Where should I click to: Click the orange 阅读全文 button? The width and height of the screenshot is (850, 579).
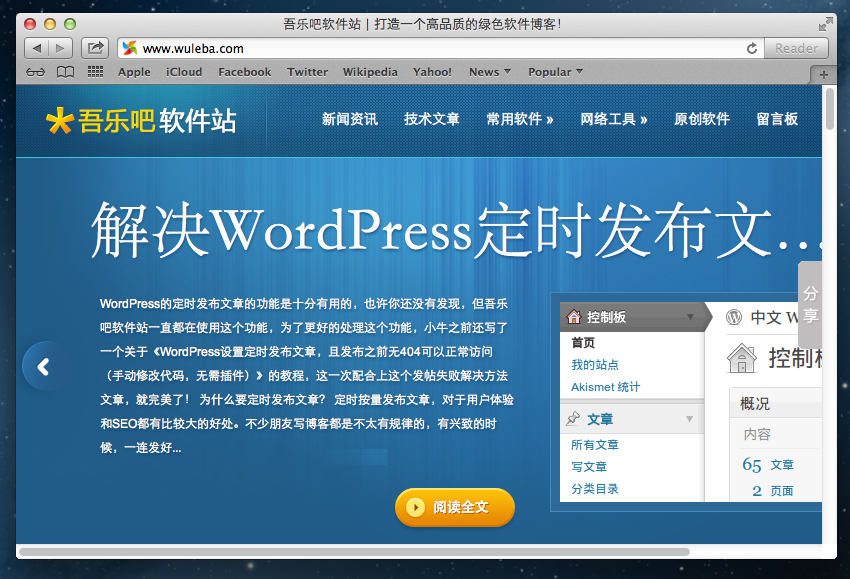pyautogui.click(x=455, y=507)
